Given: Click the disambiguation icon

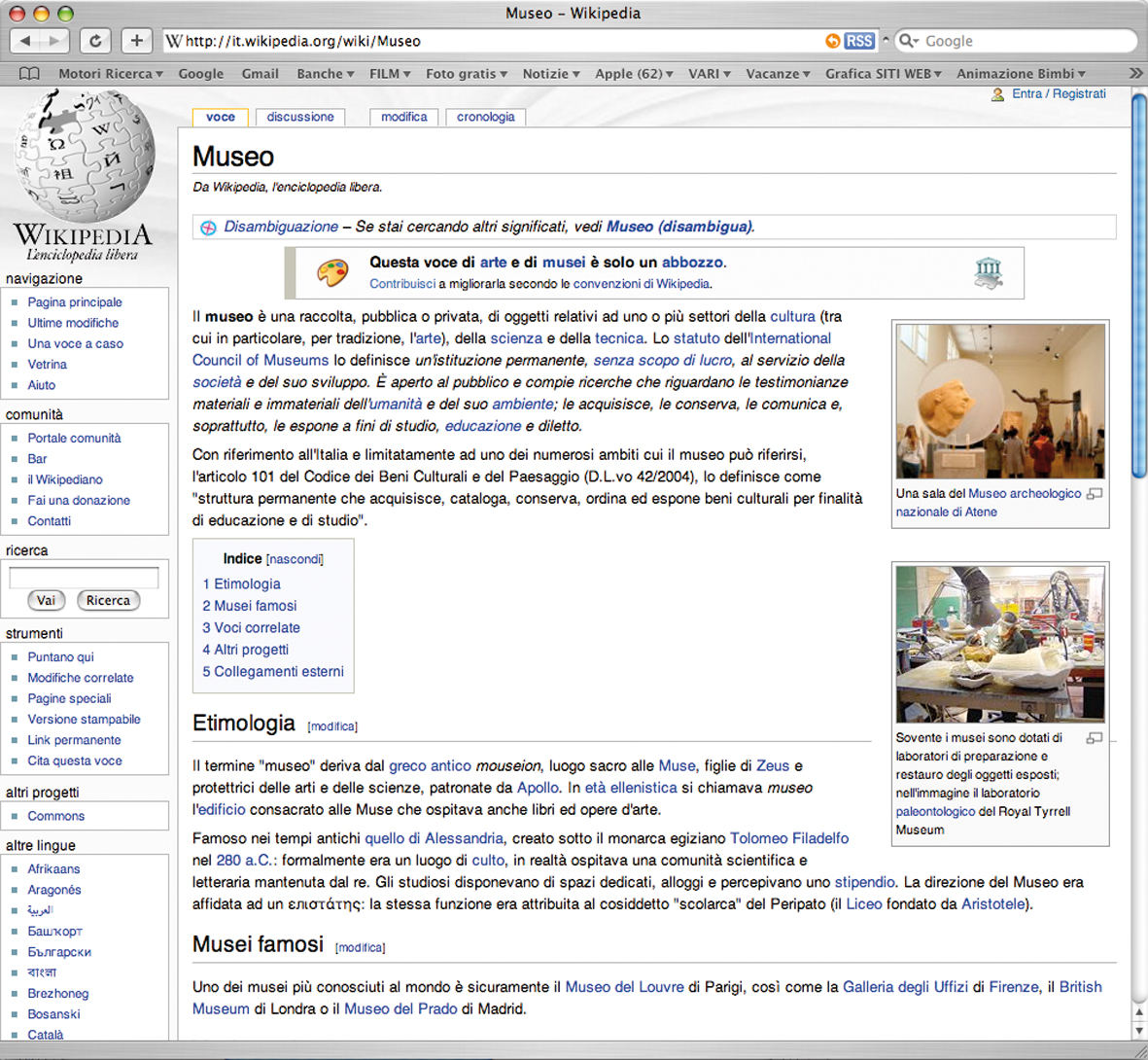Looking at the screenshot, I should [209, 228].
